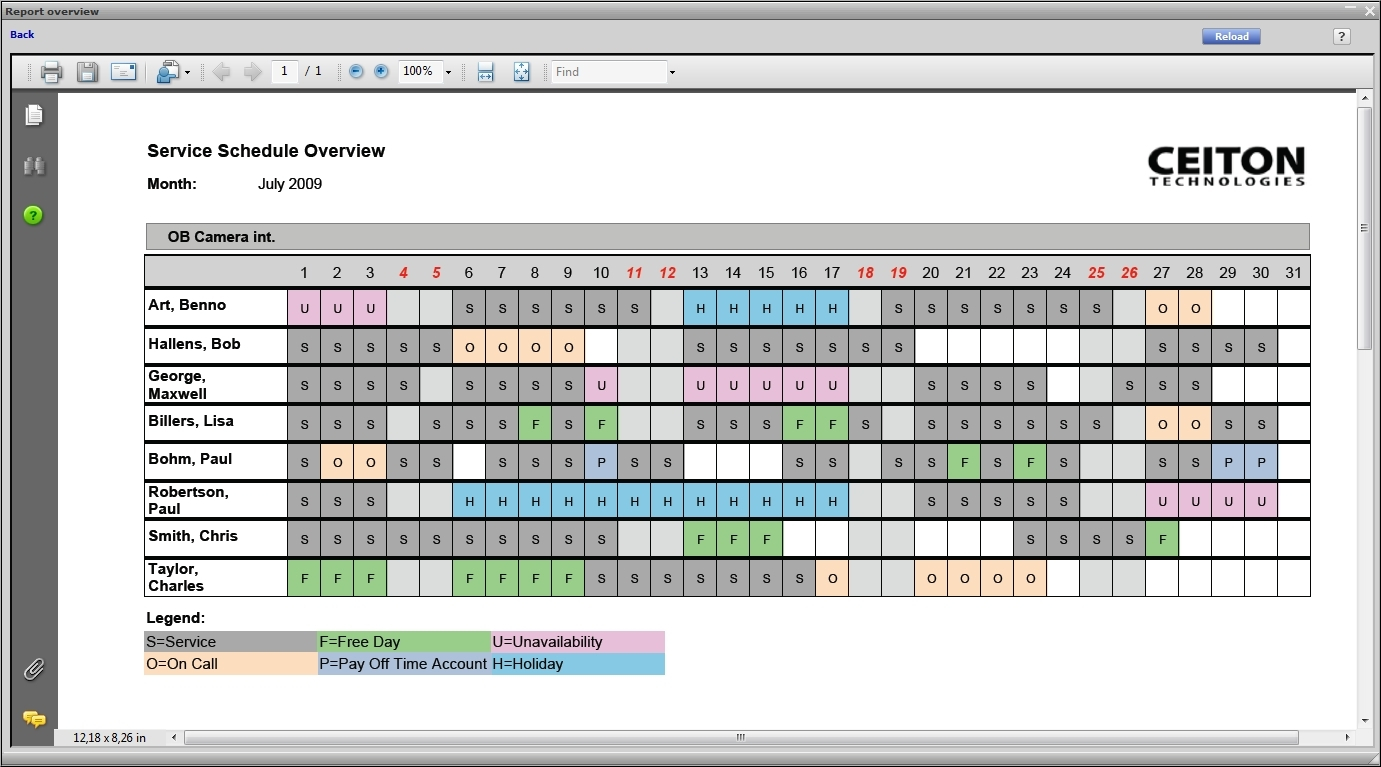
Task: Open the green help panel icon
Action: [x=33, y=215]
